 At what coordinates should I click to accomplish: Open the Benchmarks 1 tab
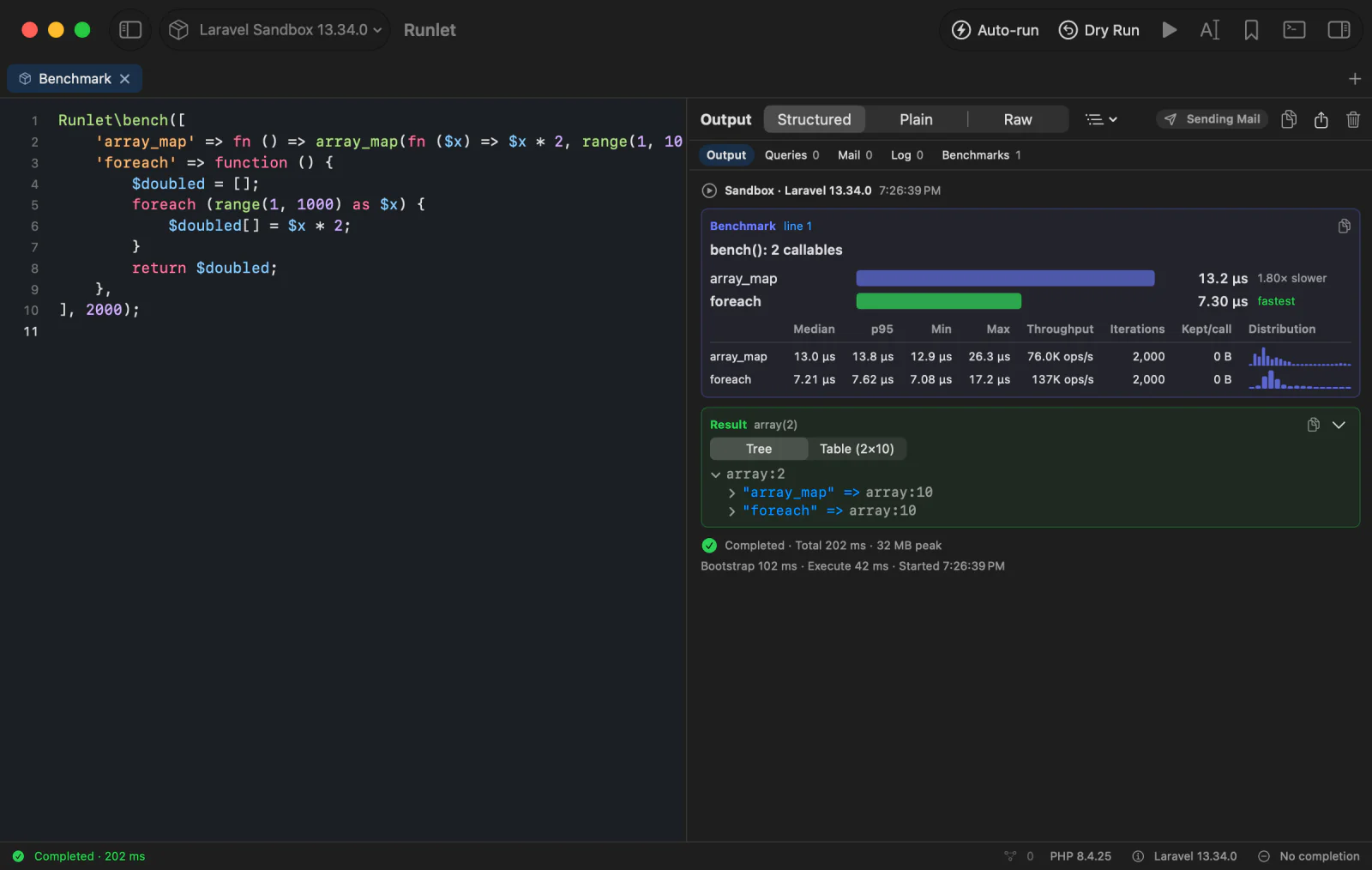(x=981, y=155)
